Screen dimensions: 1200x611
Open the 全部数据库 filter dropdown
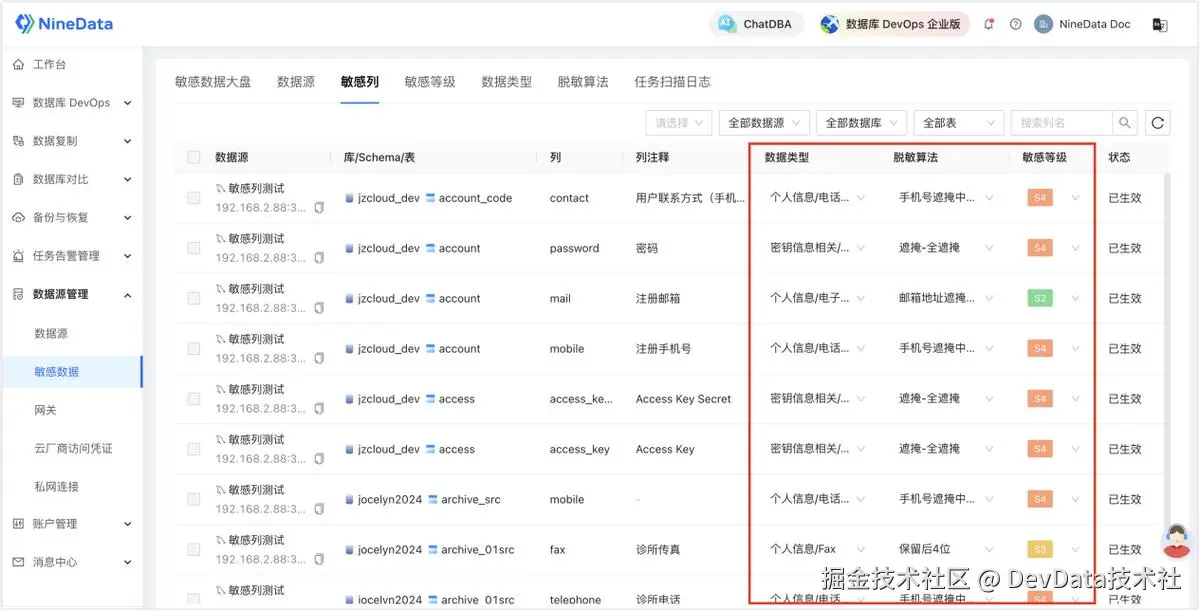861,123
